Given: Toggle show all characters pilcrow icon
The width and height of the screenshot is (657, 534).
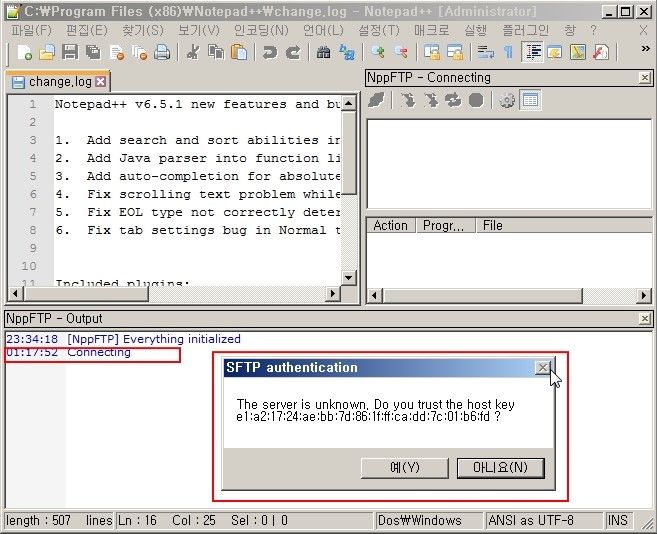Looking at the screenshot, I should pyautogui.click(x=508, y=52).
